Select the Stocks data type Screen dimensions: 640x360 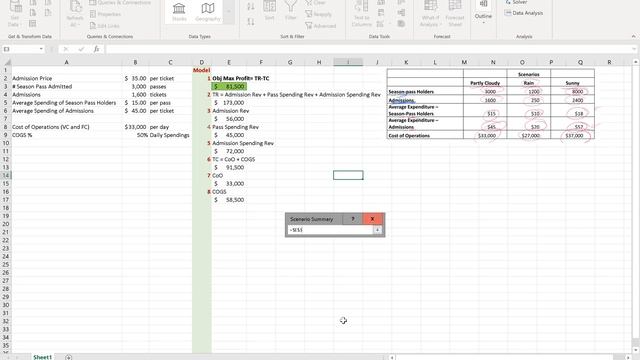179,12
